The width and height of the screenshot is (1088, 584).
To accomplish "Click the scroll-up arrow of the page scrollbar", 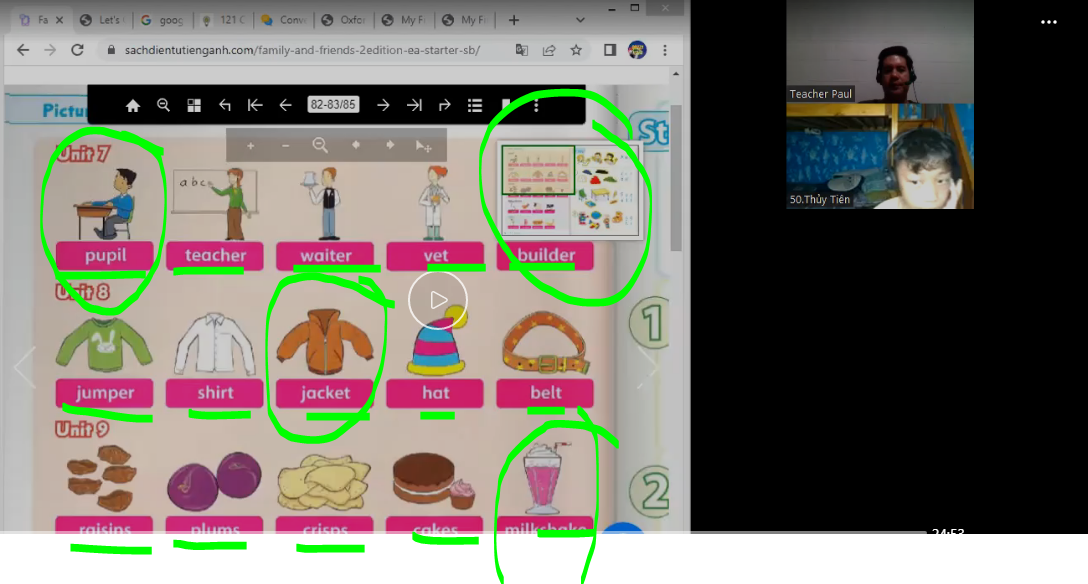I will [676, 74].
